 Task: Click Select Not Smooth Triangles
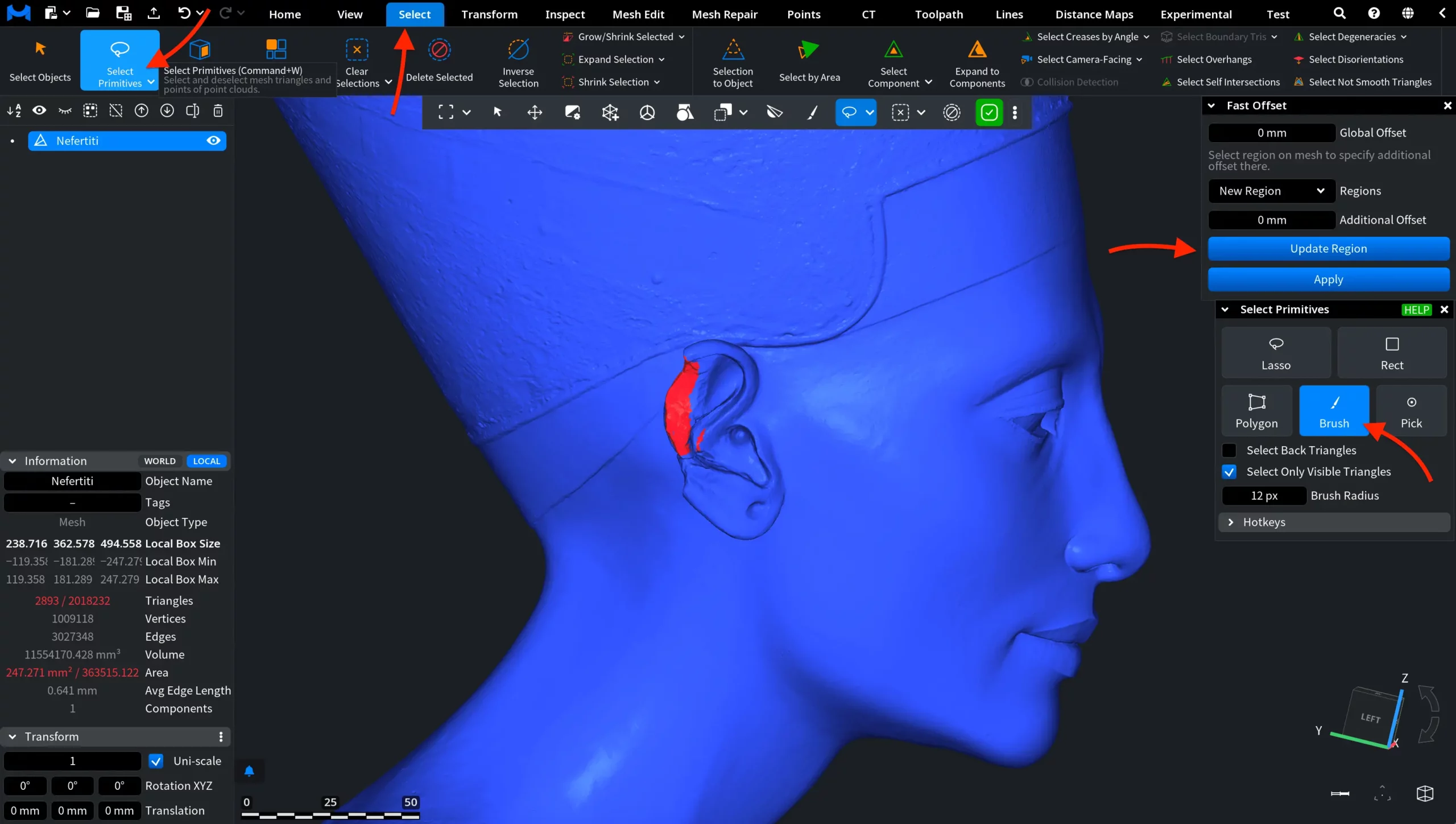pyautogui.click(x=1363, y=83)
